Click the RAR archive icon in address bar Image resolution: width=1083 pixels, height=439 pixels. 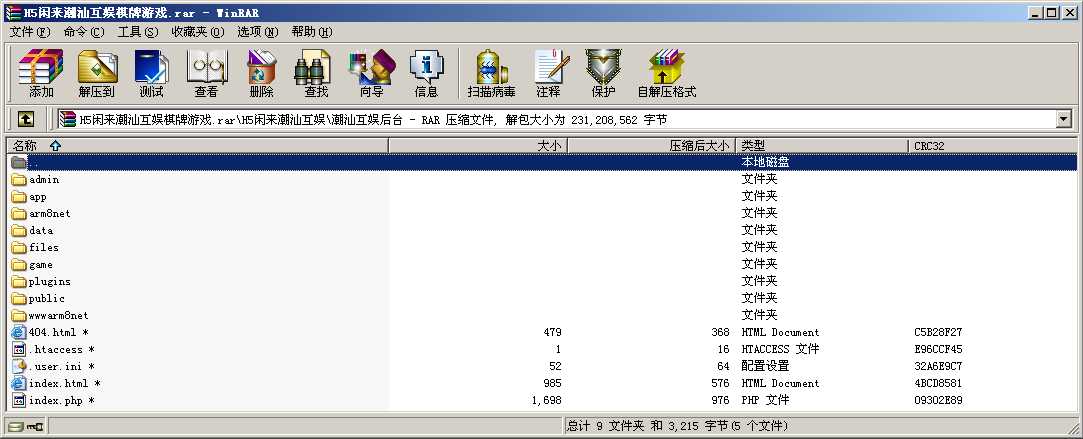point(67,119)
